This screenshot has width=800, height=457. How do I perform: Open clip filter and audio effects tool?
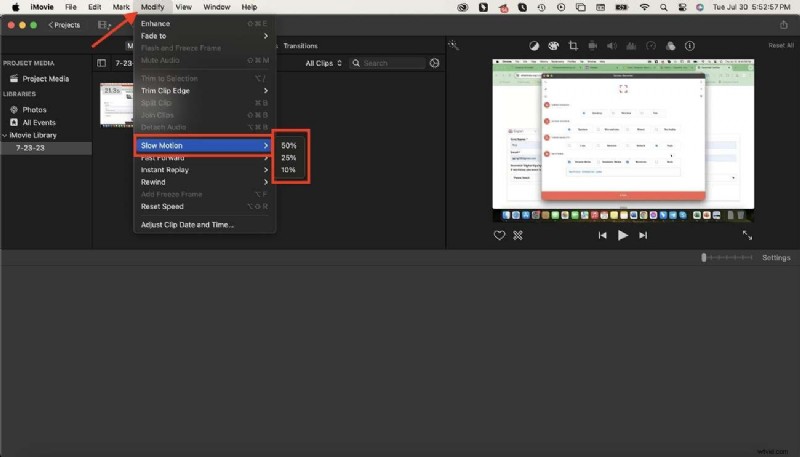[670, 46]
